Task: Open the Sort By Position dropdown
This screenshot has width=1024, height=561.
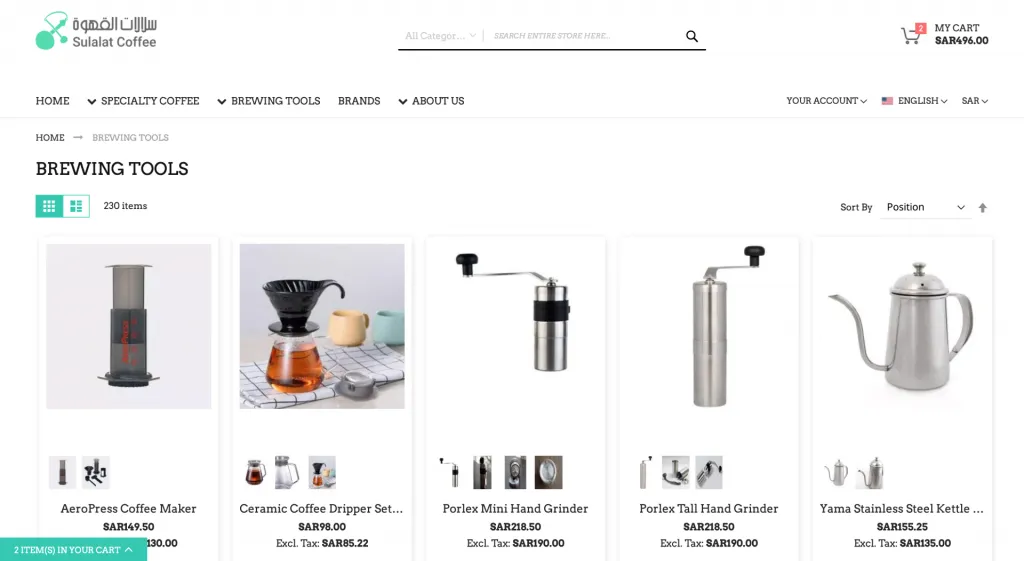Action: [925, 207]
